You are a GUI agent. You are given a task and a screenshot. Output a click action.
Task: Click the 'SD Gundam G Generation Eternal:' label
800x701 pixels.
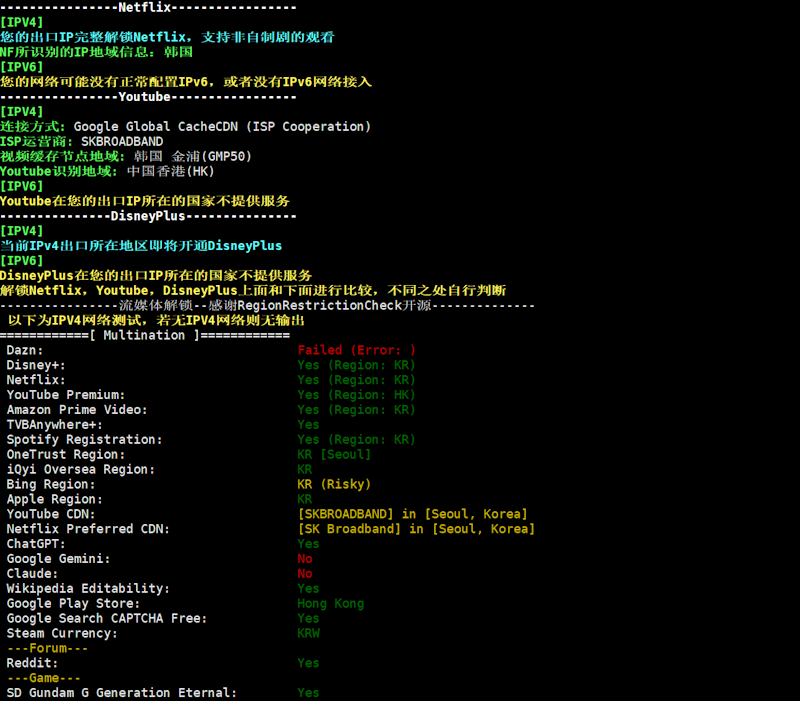(121, 693)
